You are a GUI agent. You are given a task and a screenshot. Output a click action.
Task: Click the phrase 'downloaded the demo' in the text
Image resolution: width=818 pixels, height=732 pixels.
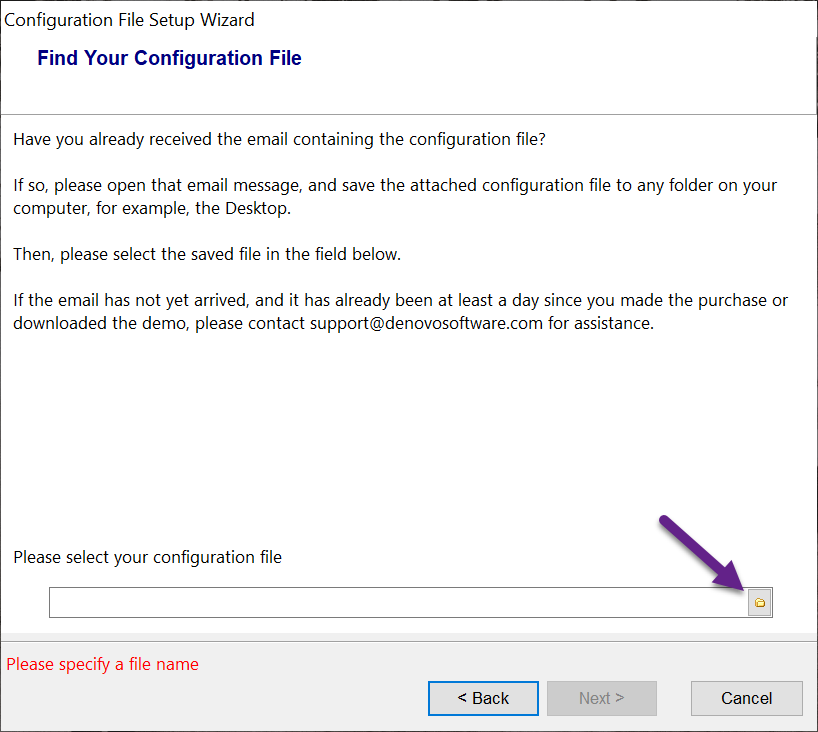coord(90,323)
